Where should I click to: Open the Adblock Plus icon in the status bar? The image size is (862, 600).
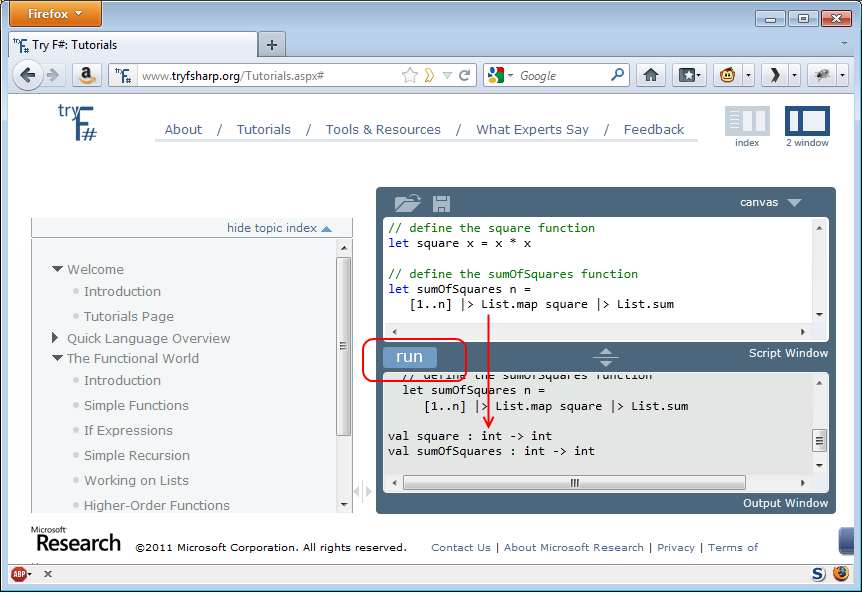point(18,573)
